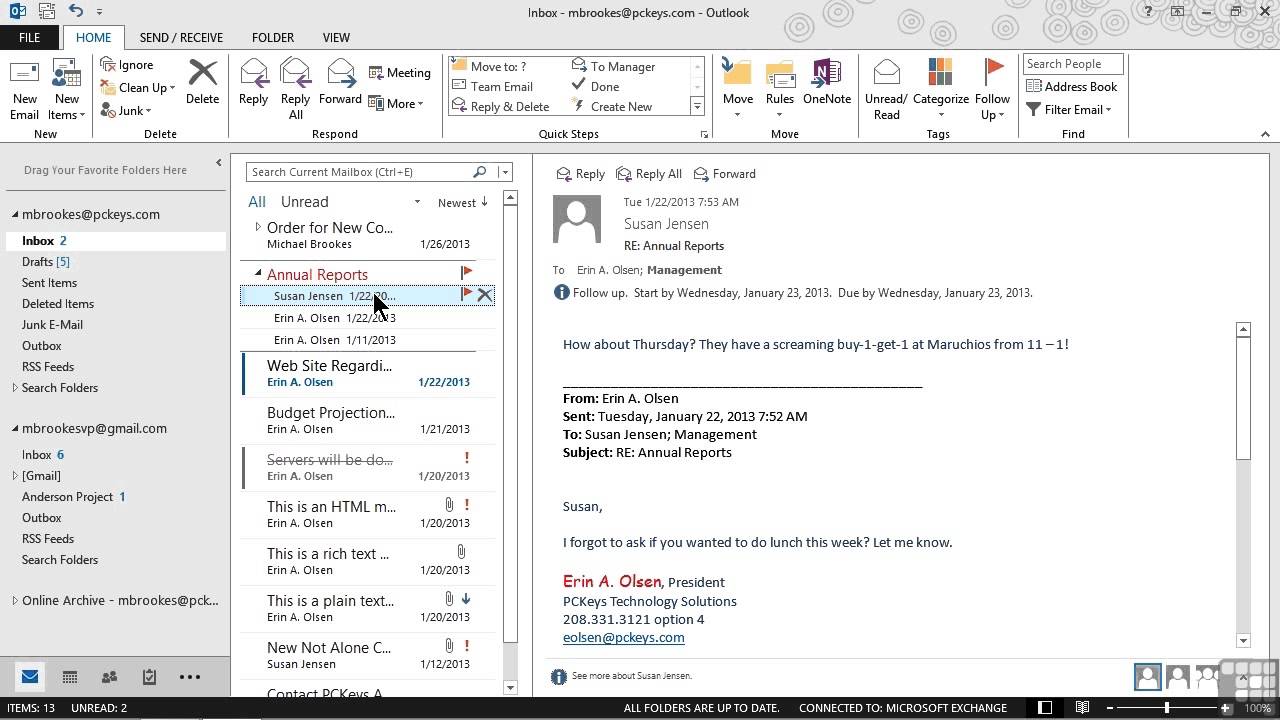Image resolution: width=1280 pixels, height=720 pixels.
Task: Switch to FOLDER ribbon tab
Action: click(x=273, y=38)
